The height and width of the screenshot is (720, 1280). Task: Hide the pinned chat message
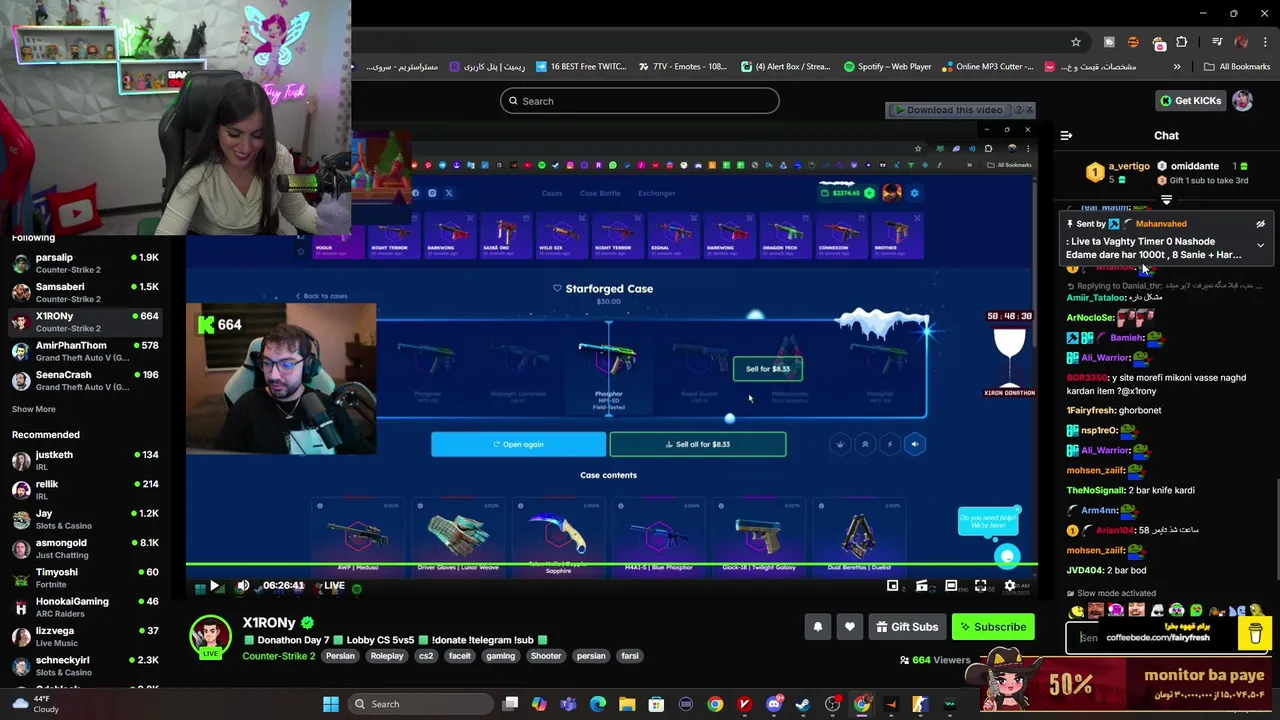click(1260, 224)
